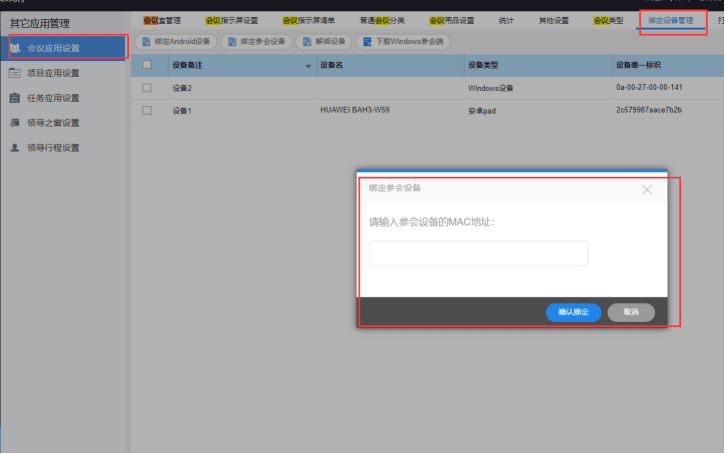Click the 领导之窗设置 sidebar icon
This screenshot has height=454, width=725.
point(15,123)
